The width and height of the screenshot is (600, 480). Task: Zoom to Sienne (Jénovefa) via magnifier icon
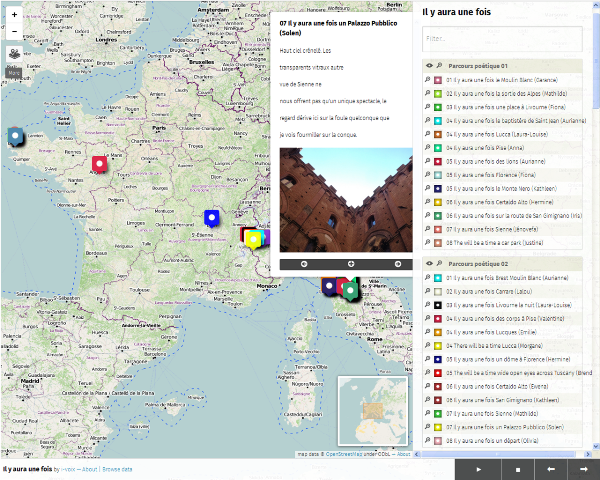pos(427,229)
